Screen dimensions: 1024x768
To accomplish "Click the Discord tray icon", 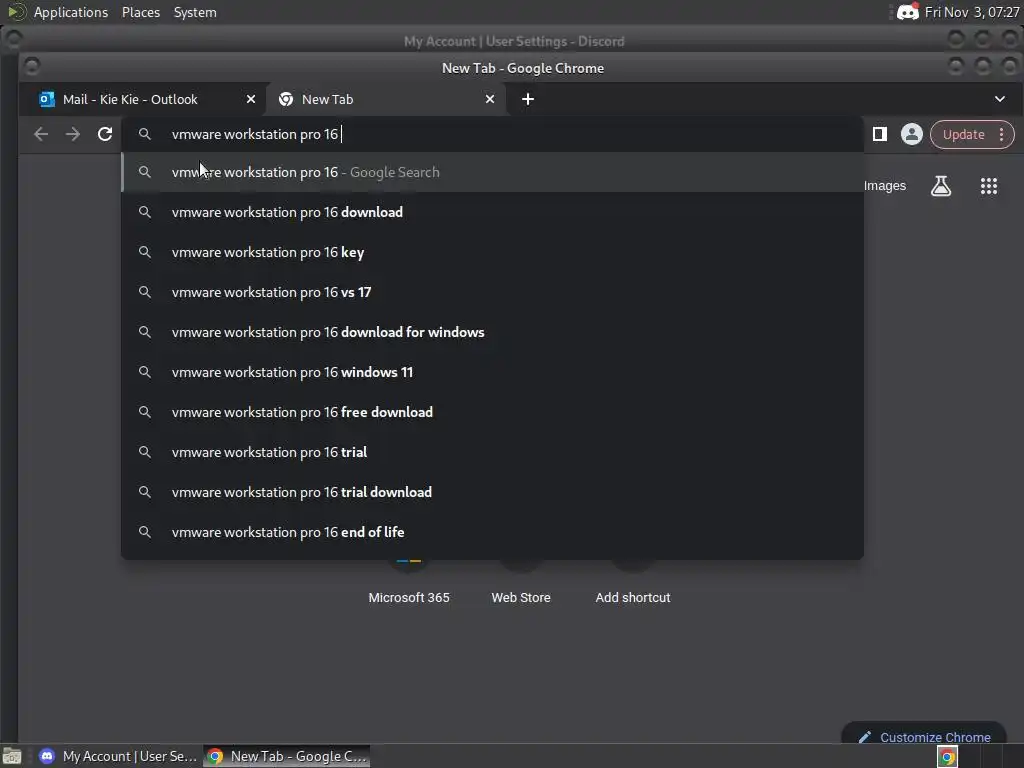I will tap(908, 12).
